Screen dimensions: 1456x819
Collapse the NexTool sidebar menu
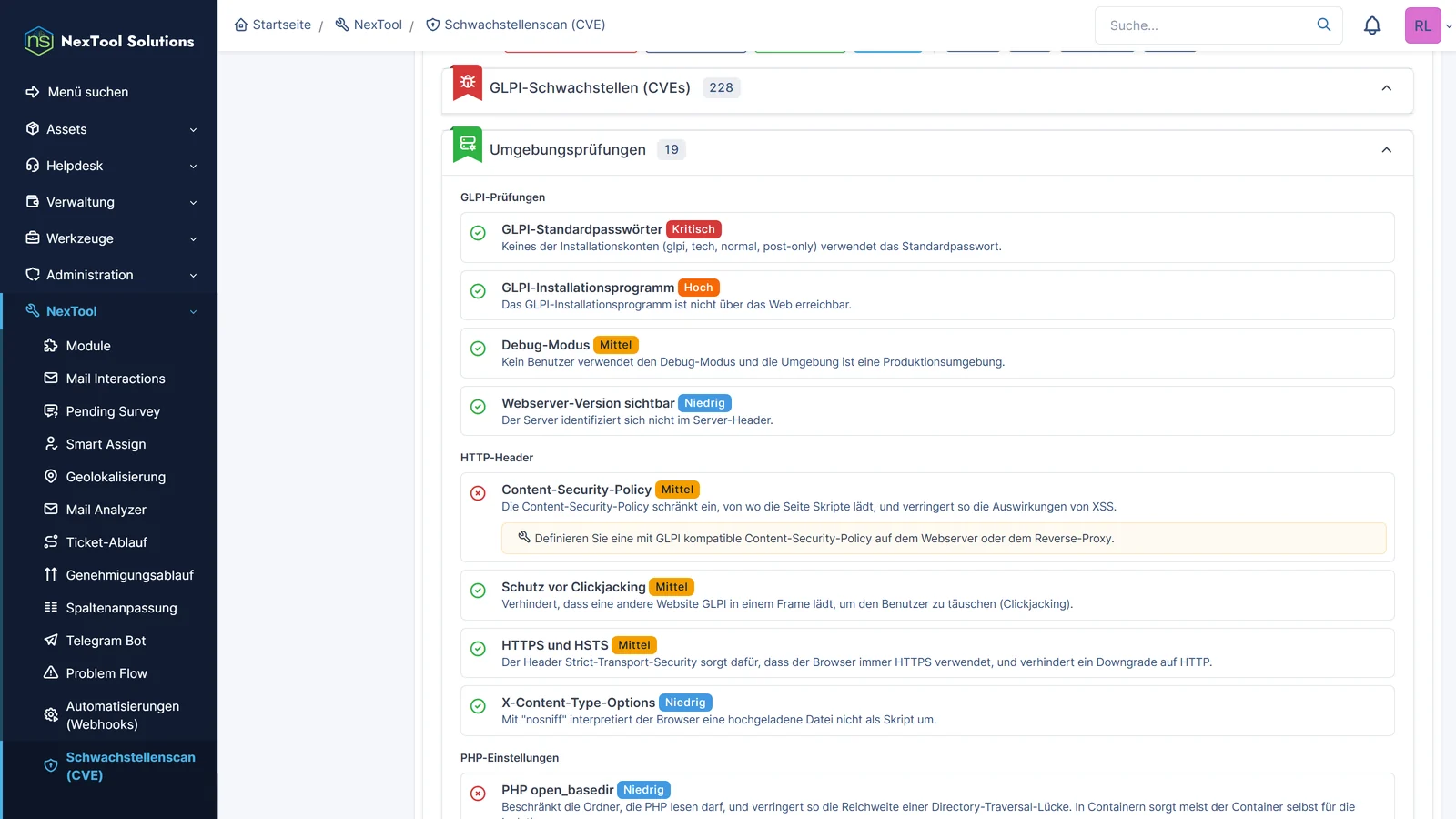point(110,311)
